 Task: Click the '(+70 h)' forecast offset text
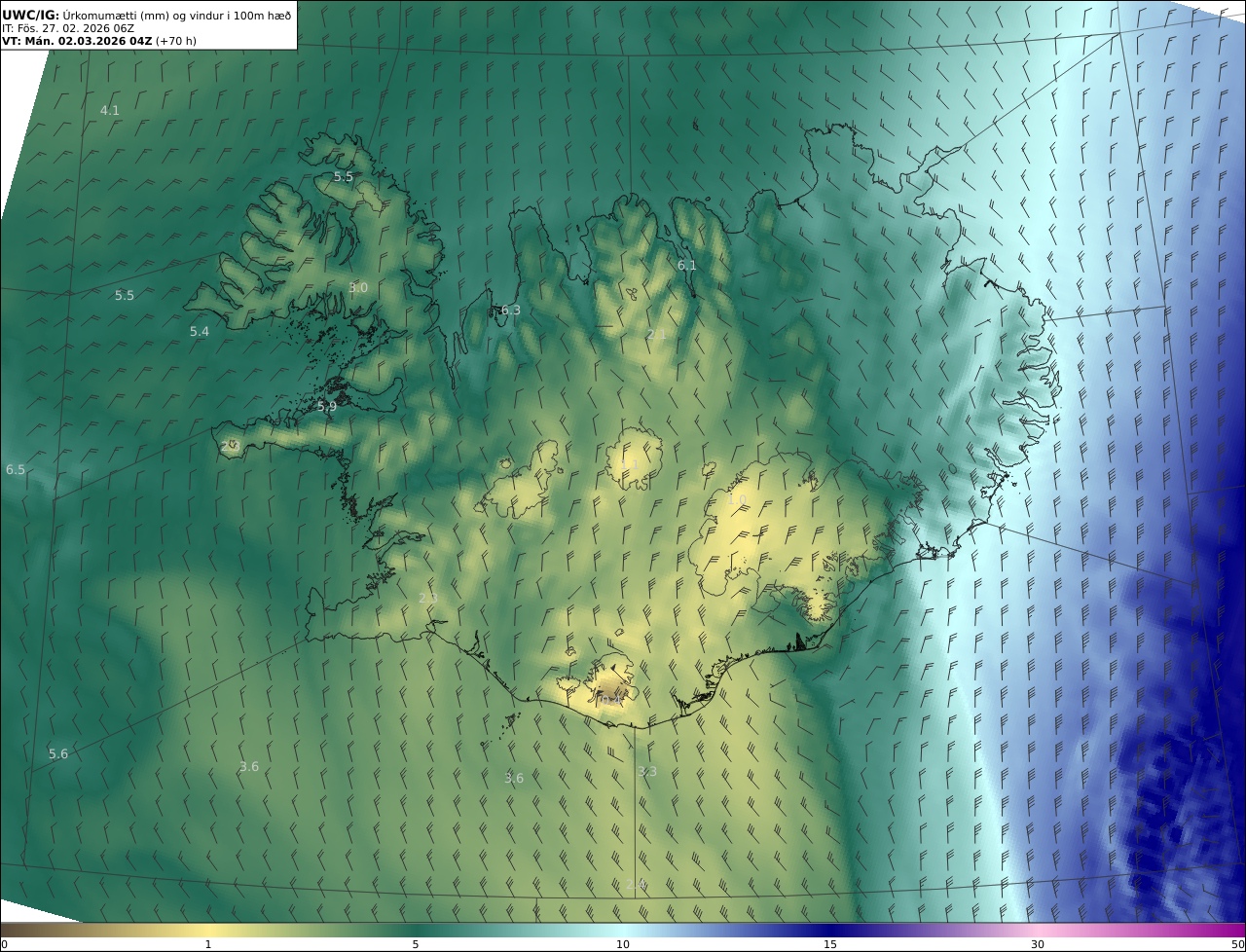point(176,41)
